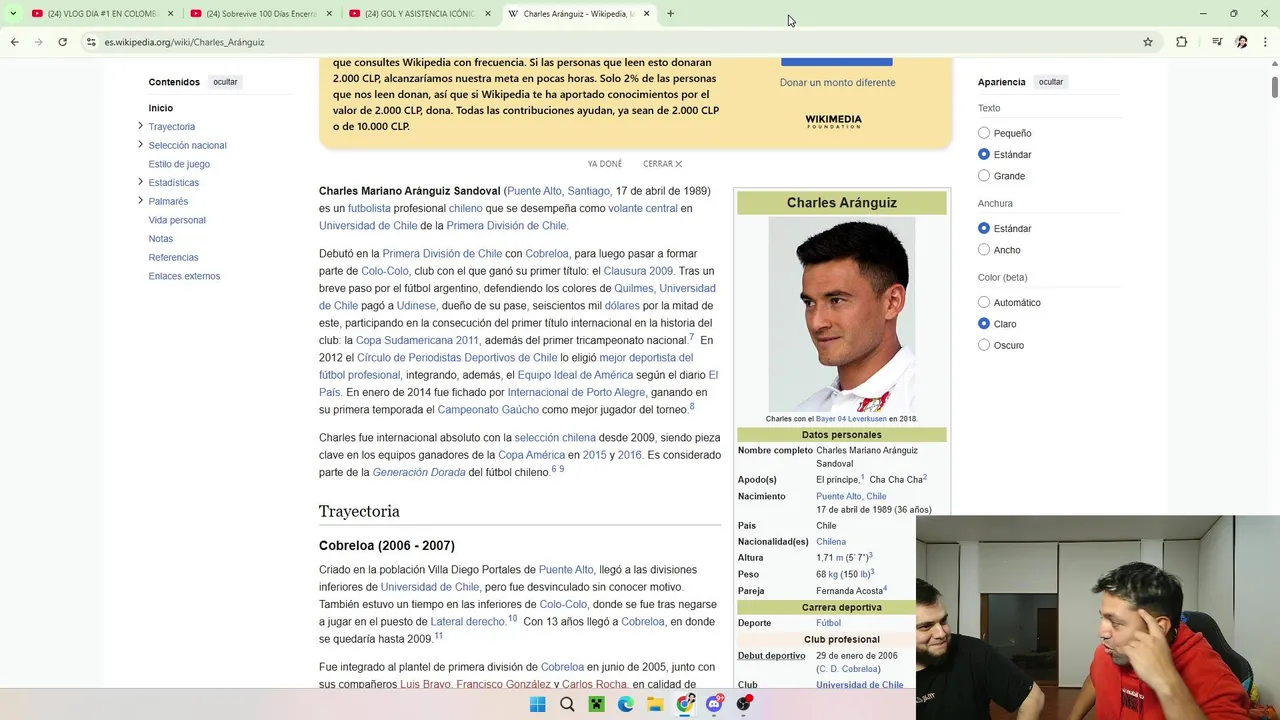Hide the Contenidos sidebar
The height and width of the screenshot is (720, 1280).
pyautogui.click(x=225, y=82)
